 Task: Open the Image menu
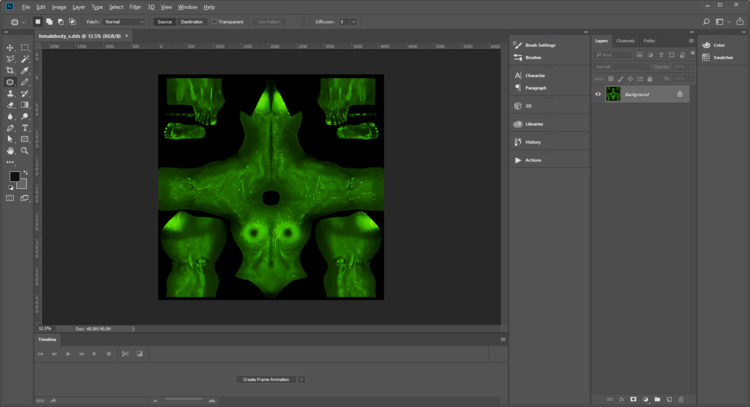(59, 7)
